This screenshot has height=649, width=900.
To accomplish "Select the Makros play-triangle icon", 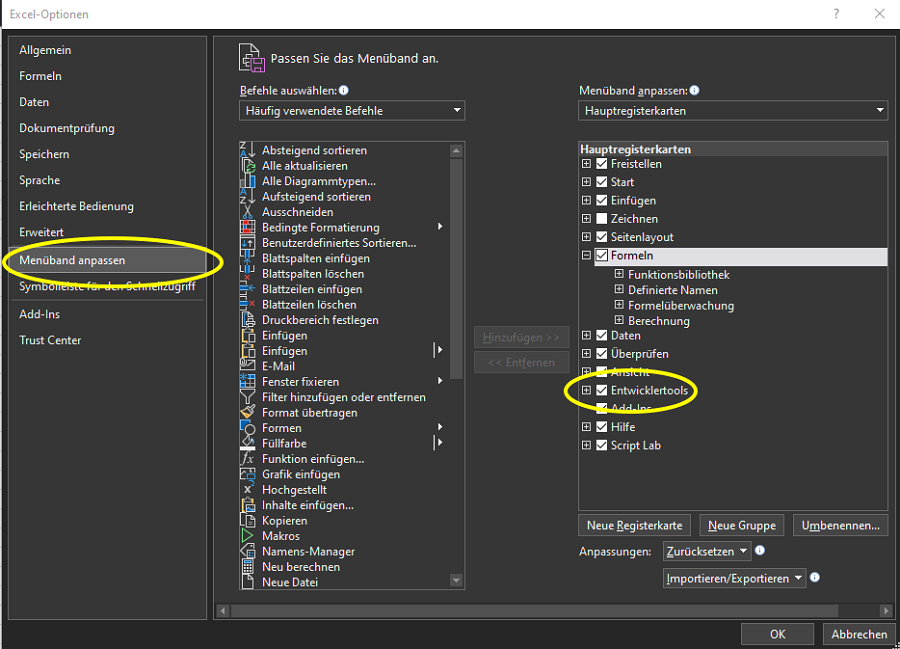I will [x=247, y=536].
